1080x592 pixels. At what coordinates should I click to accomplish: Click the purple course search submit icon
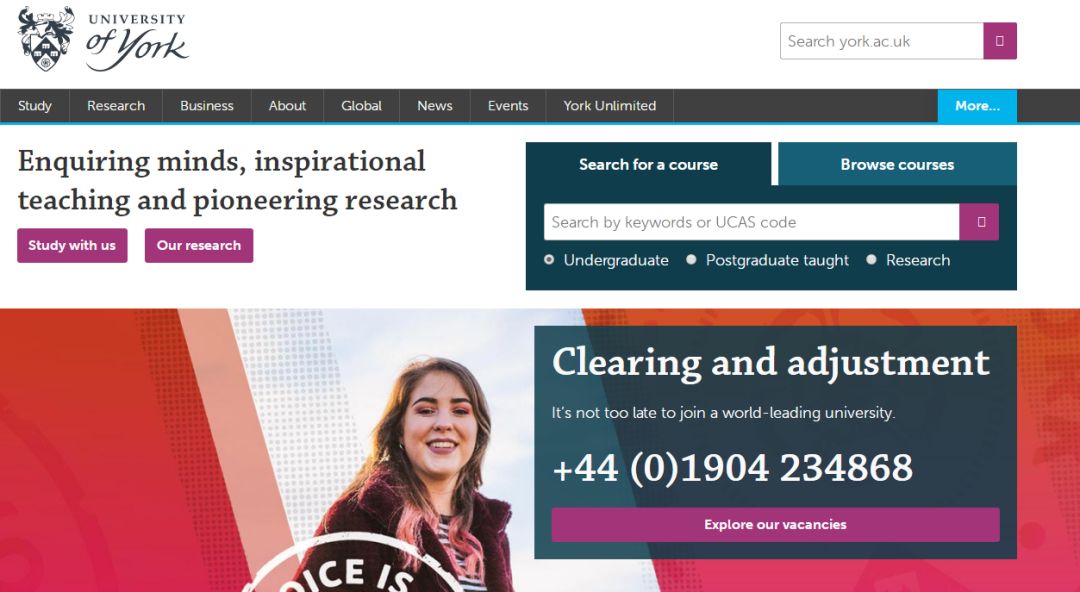[x=979, y=222]
